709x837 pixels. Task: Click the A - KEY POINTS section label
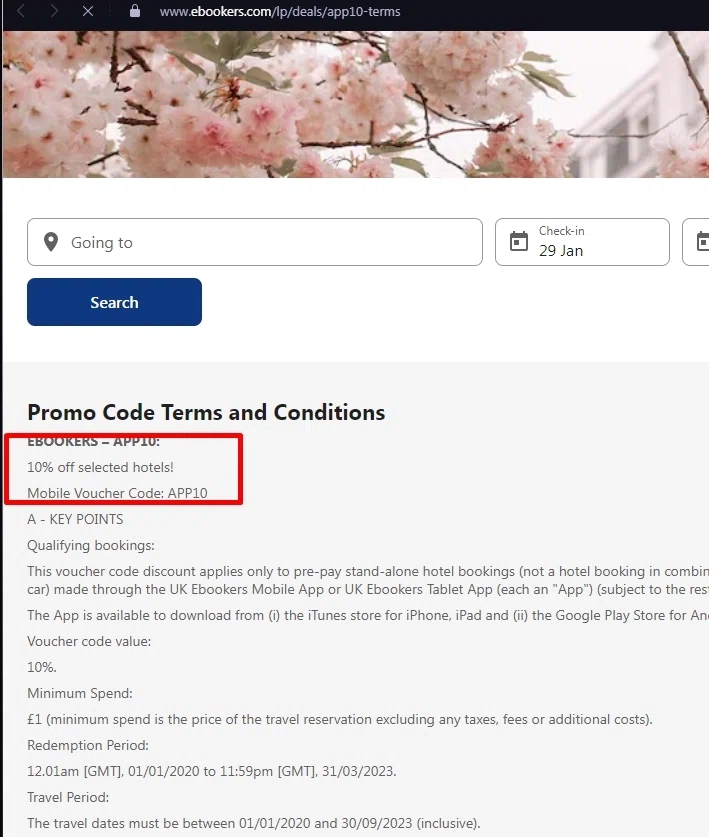(x=75, y=519)
